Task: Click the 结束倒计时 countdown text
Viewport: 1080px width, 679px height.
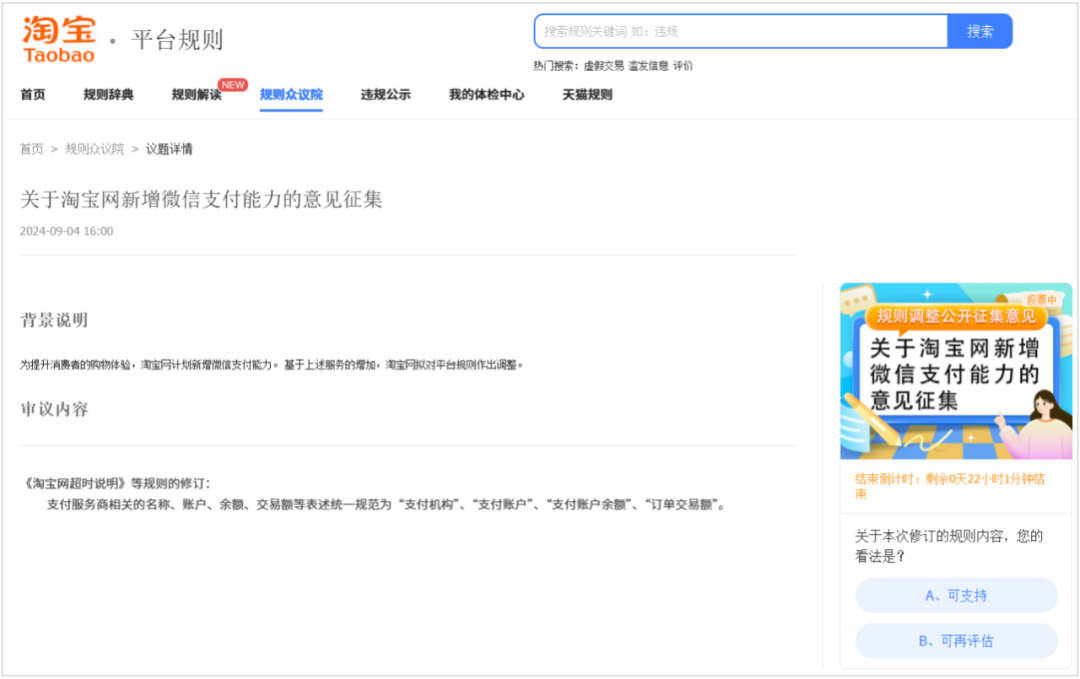Action: coord(949,486)
